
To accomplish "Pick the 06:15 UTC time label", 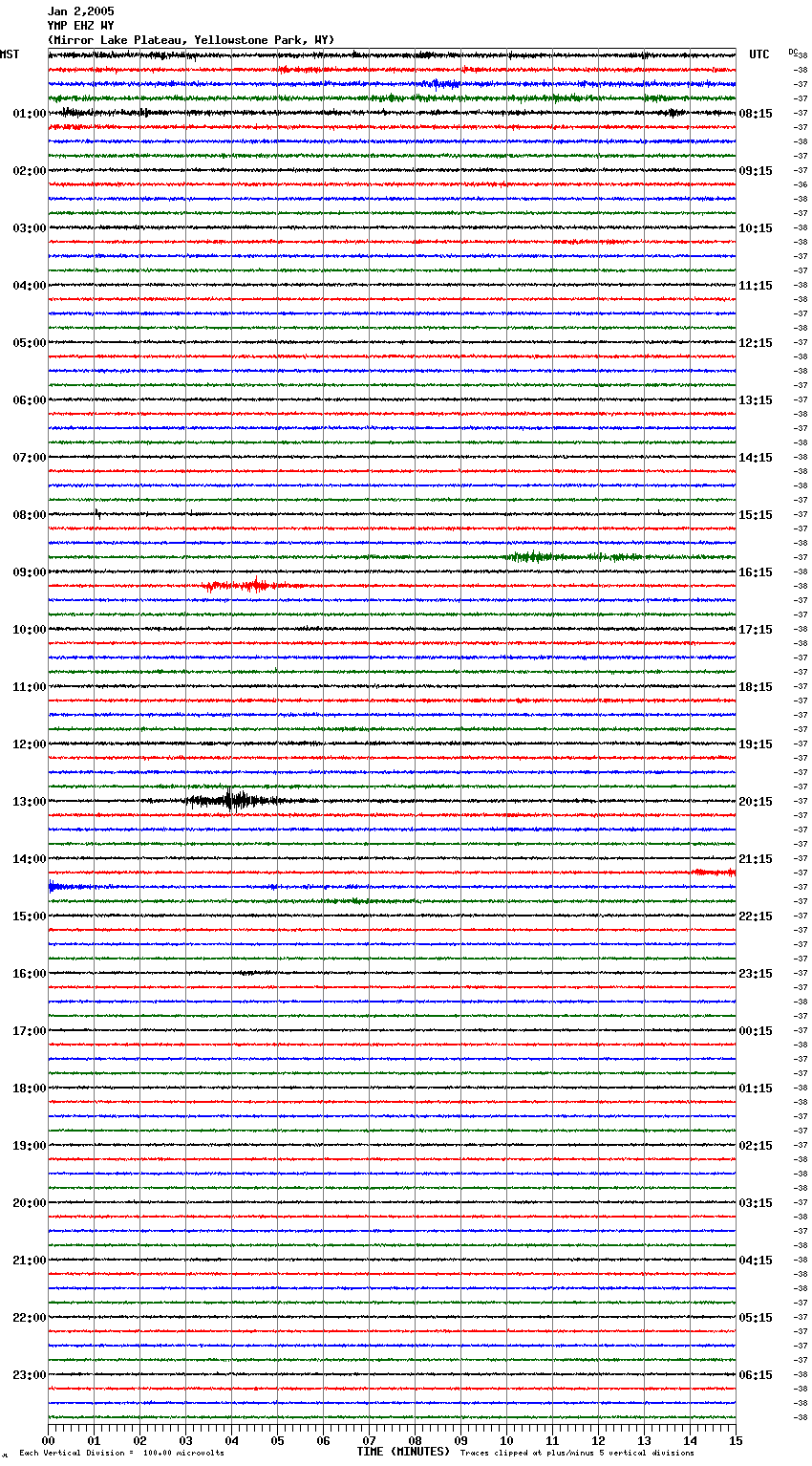I will click(756, 1375).
